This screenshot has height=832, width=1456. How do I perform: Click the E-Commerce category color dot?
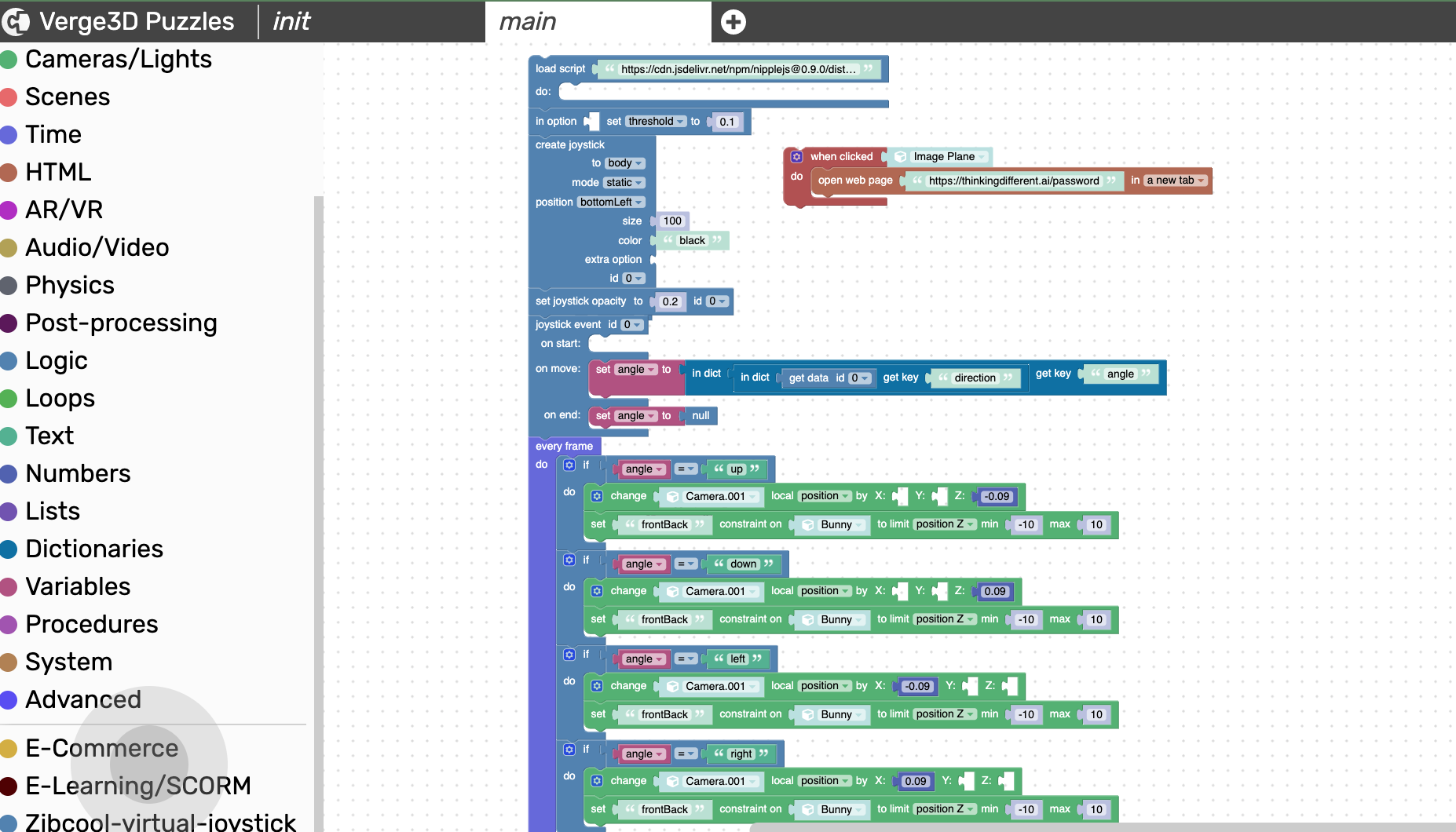click(x=9, y=749)
